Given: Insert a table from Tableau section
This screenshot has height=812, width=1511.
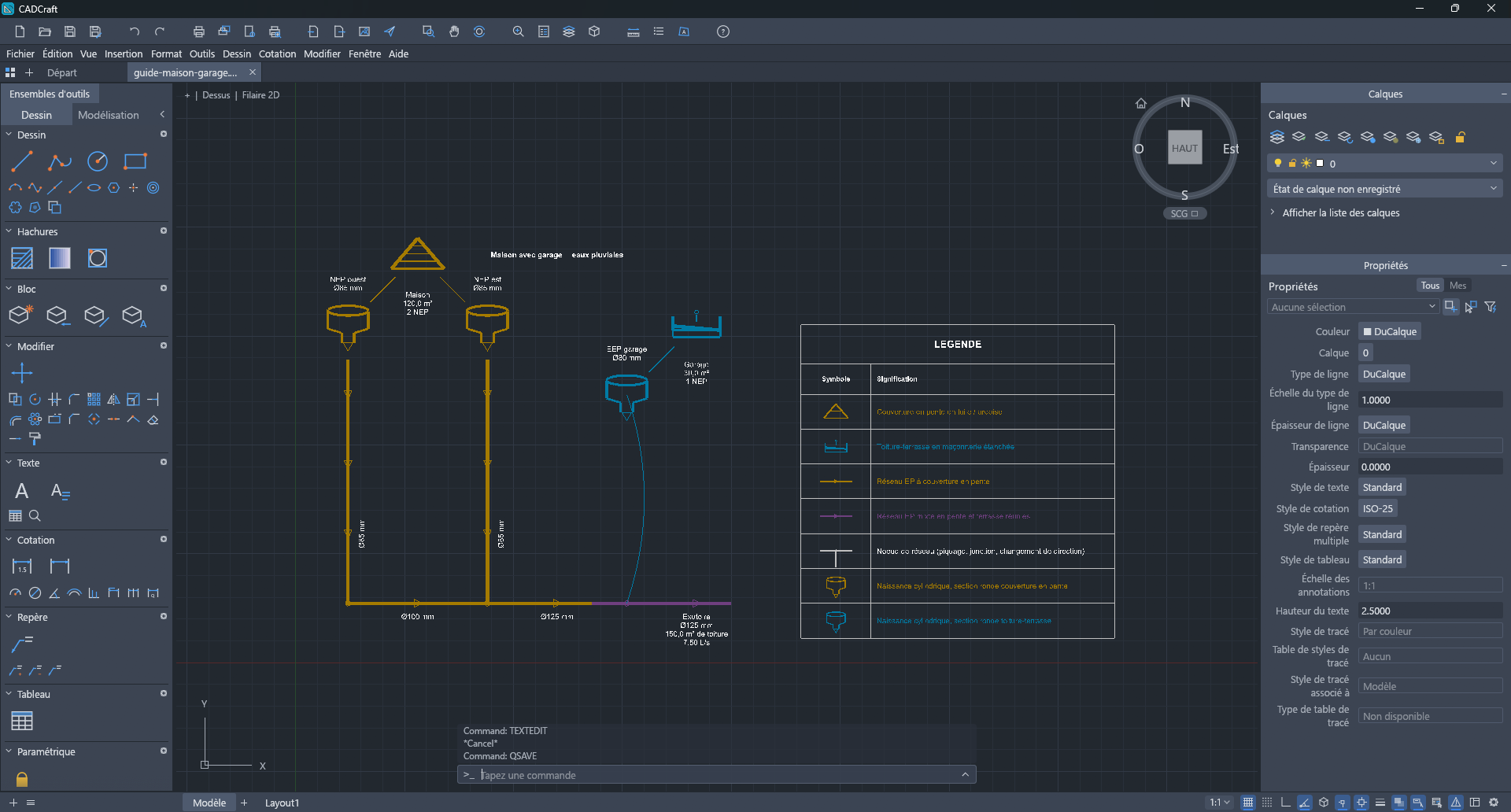Looking at the screenshot, I should (x=22, y=721).
